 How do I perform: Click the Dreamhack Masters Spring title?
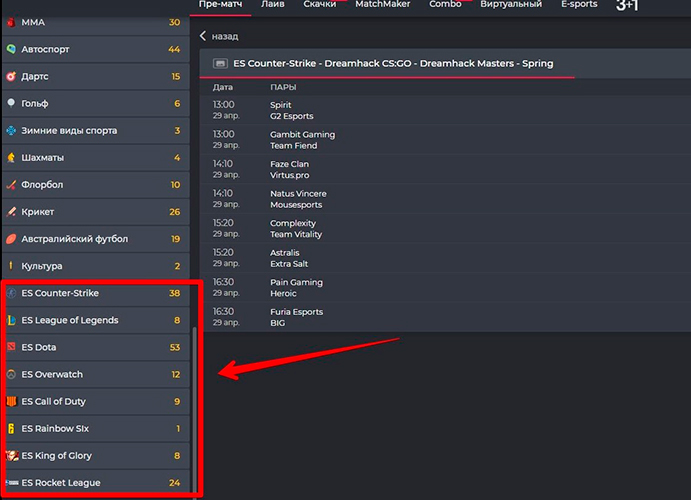tap(393, 63)
